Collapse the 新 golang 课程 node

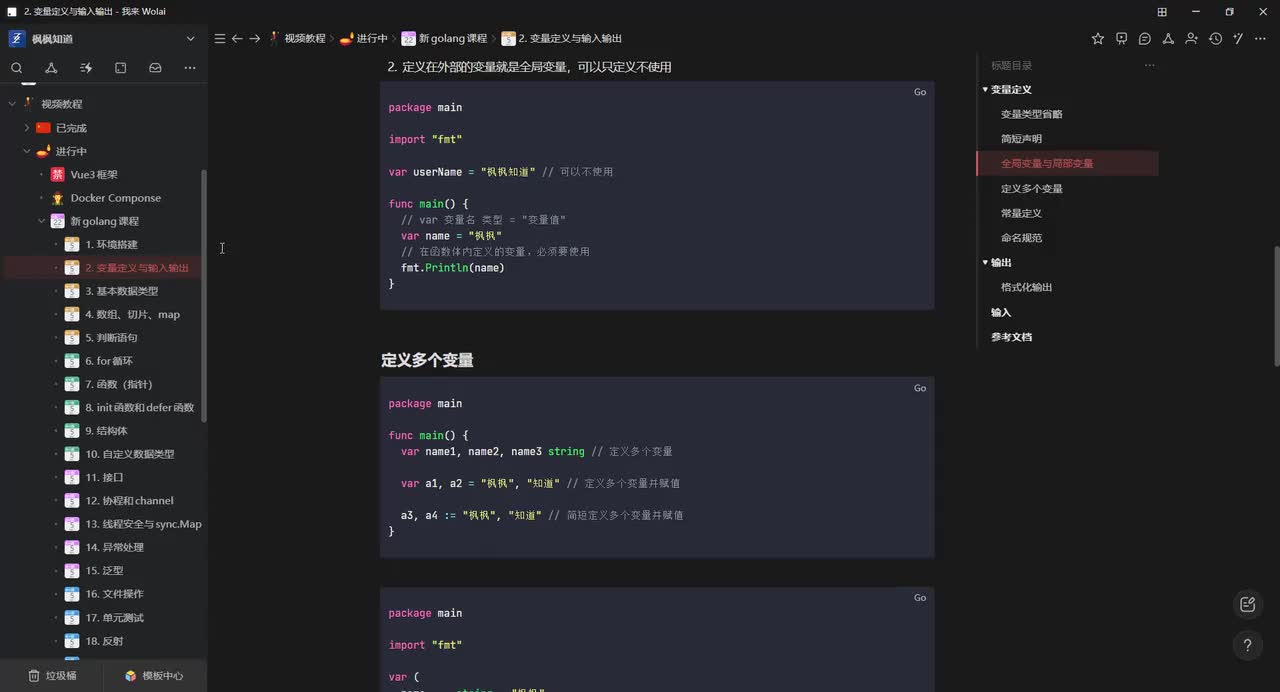pos(42,221)
